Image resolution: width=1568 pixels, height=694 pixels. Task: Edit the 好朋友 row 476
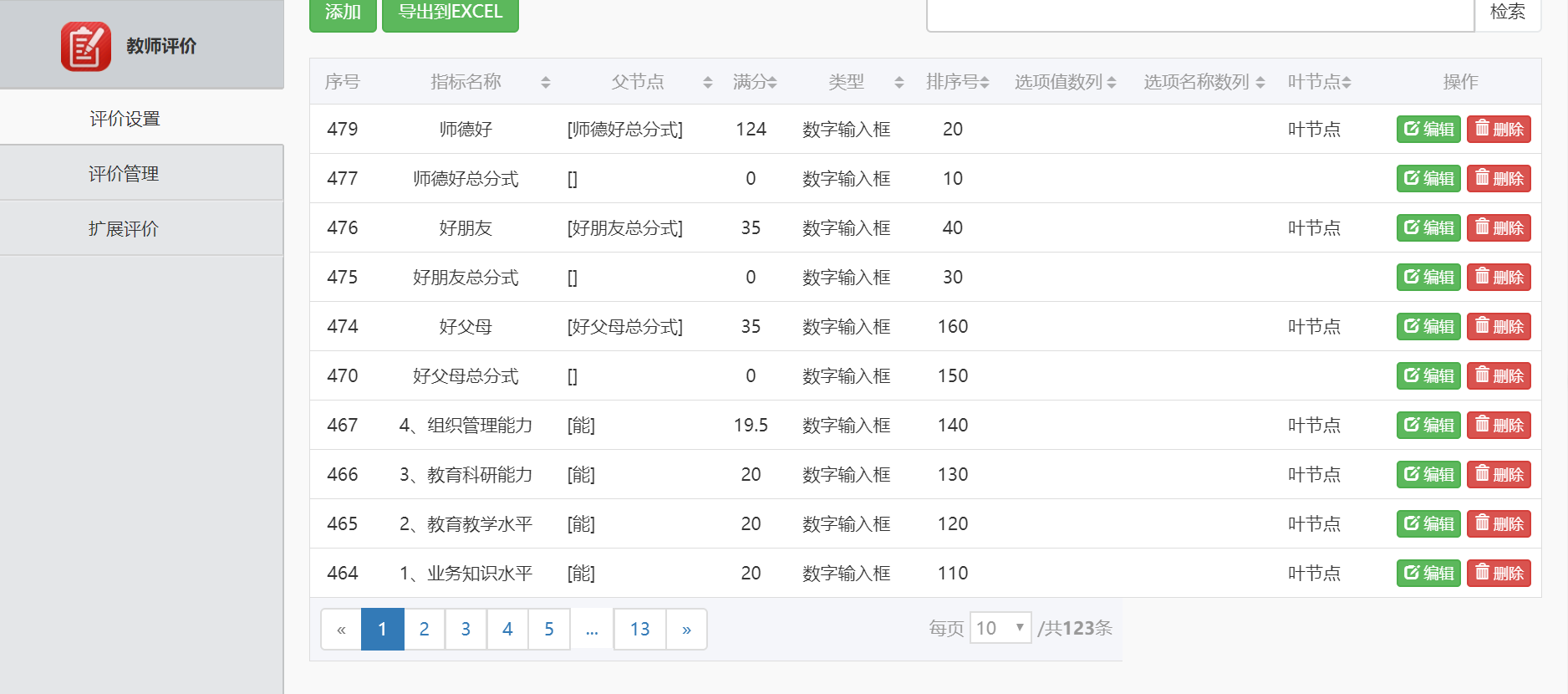pyautogui.click(x=1428, y=227)
